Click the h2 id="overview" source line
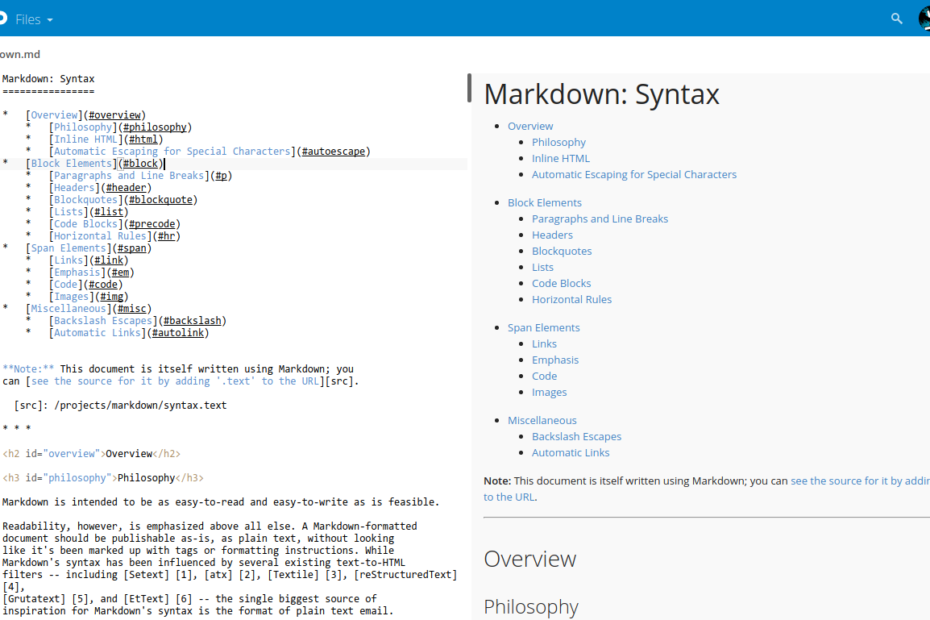Image resolution: width=930 pixels, height=620 pixels. tap(91, 454)
